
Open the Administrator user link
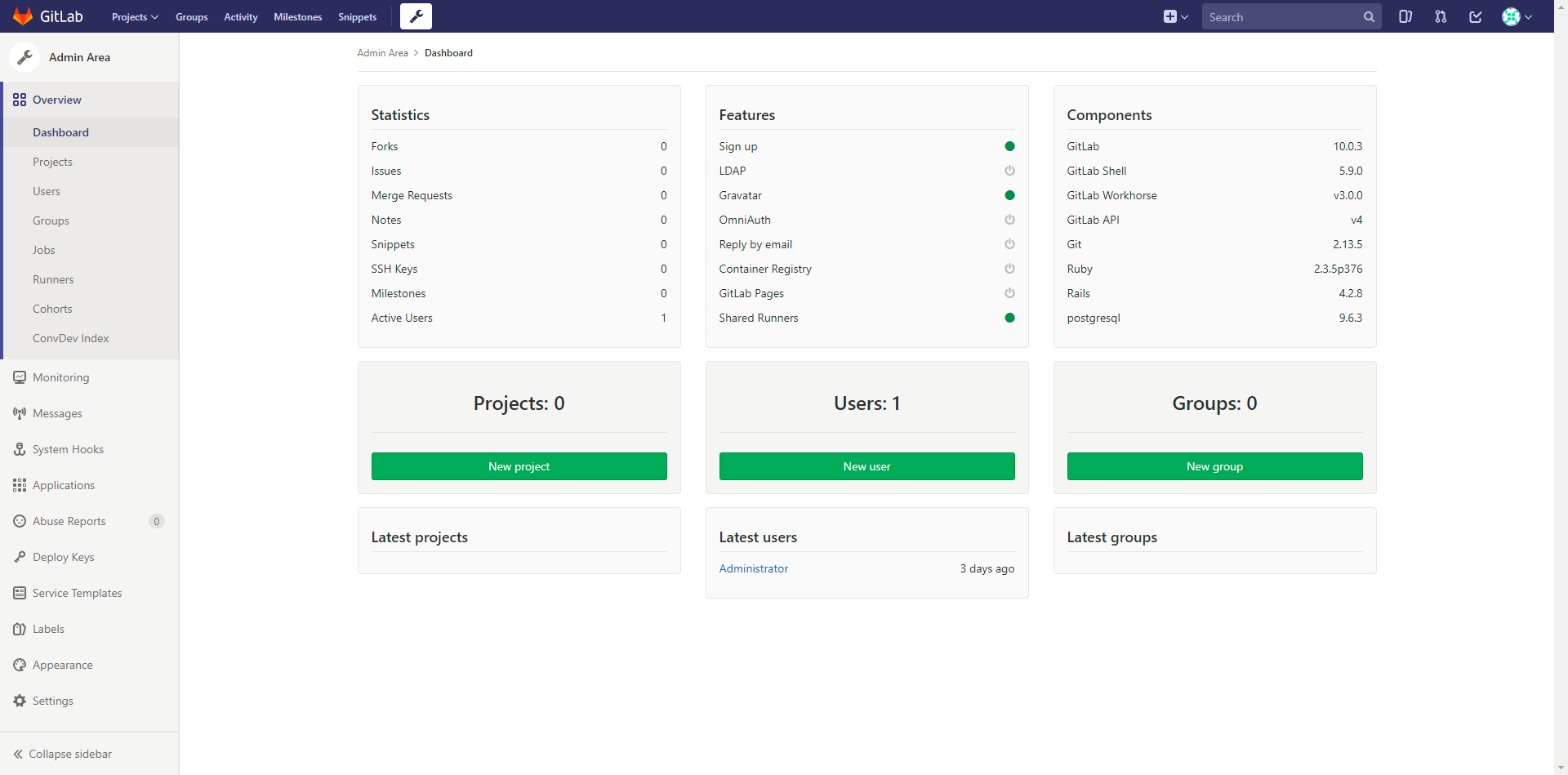coord(753,568)
